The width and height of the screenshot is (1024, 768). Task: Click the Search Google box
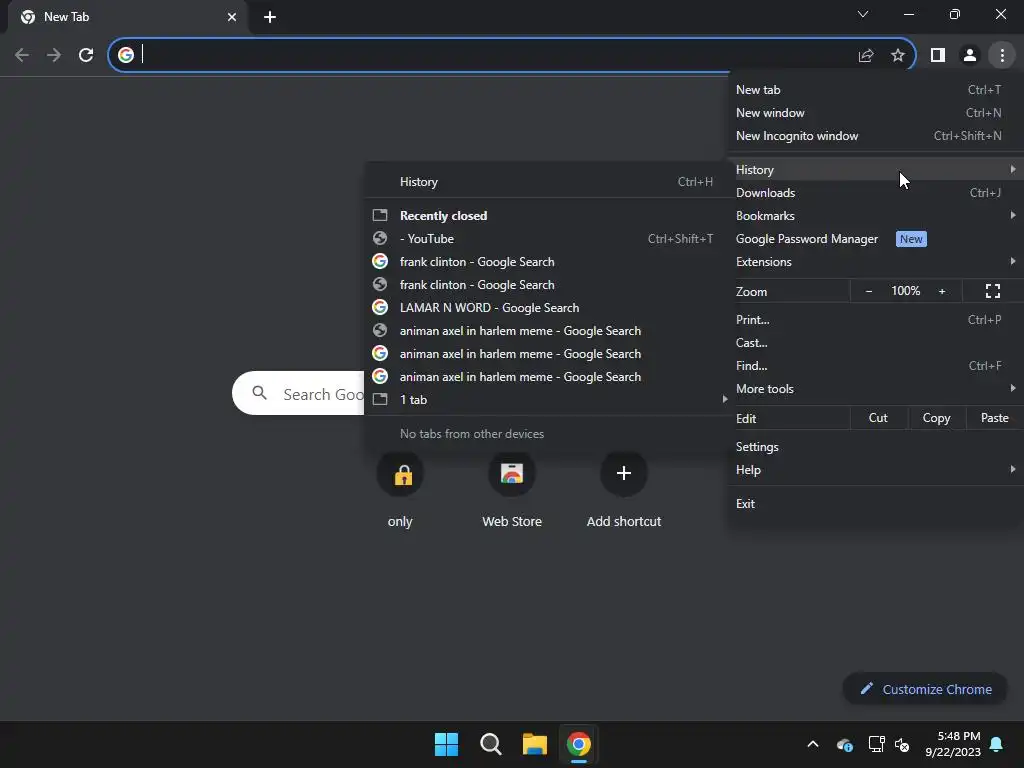pyautogui.click(x=298, y=393)
